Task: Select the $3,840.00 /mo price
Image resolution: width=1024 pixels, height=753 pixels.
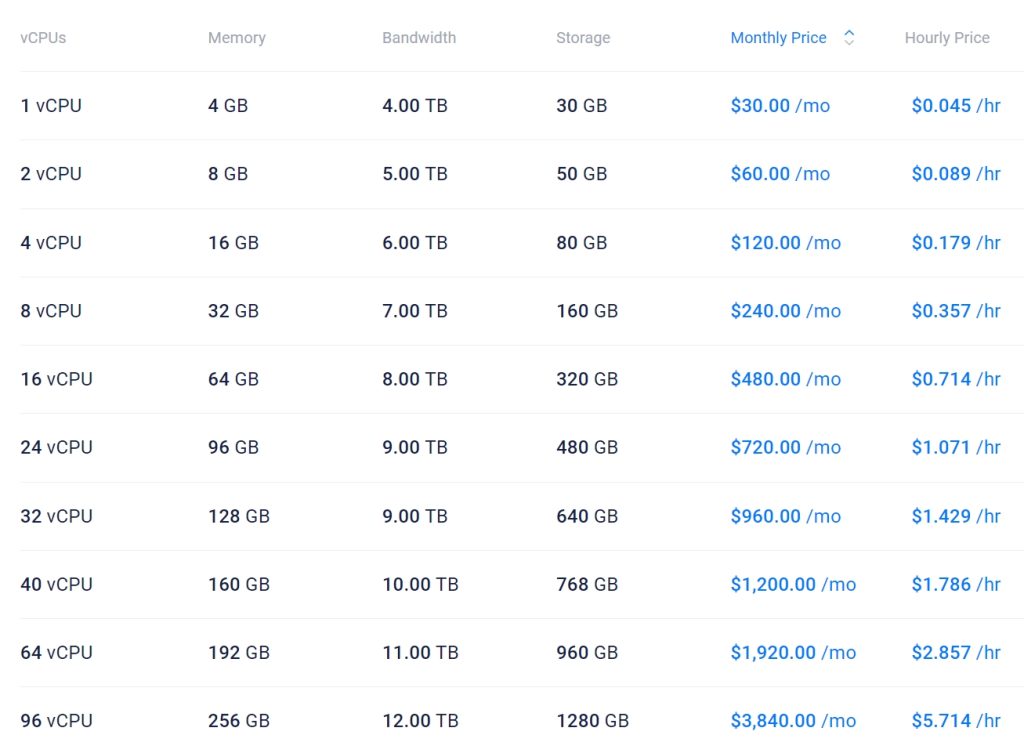Action: pyautogui.click(x=793, y=721)
